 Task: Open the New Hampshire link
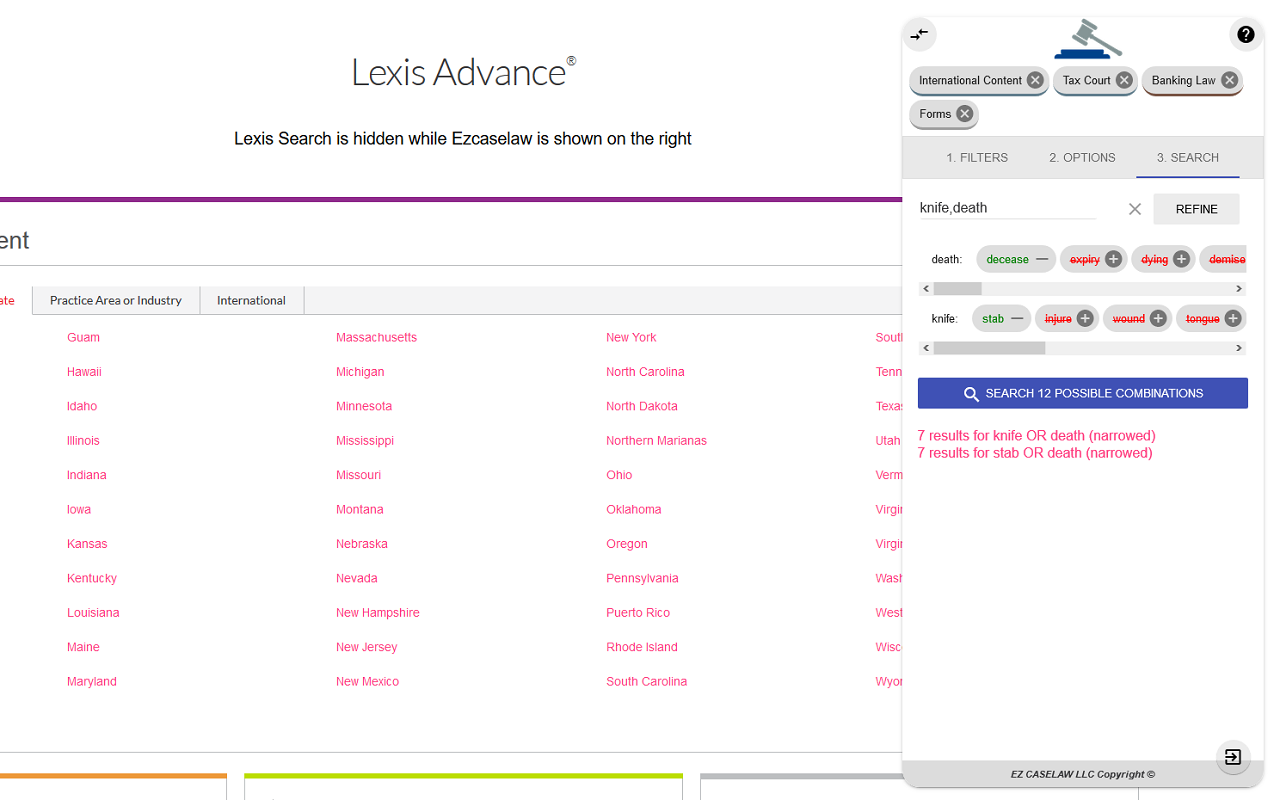378,613
